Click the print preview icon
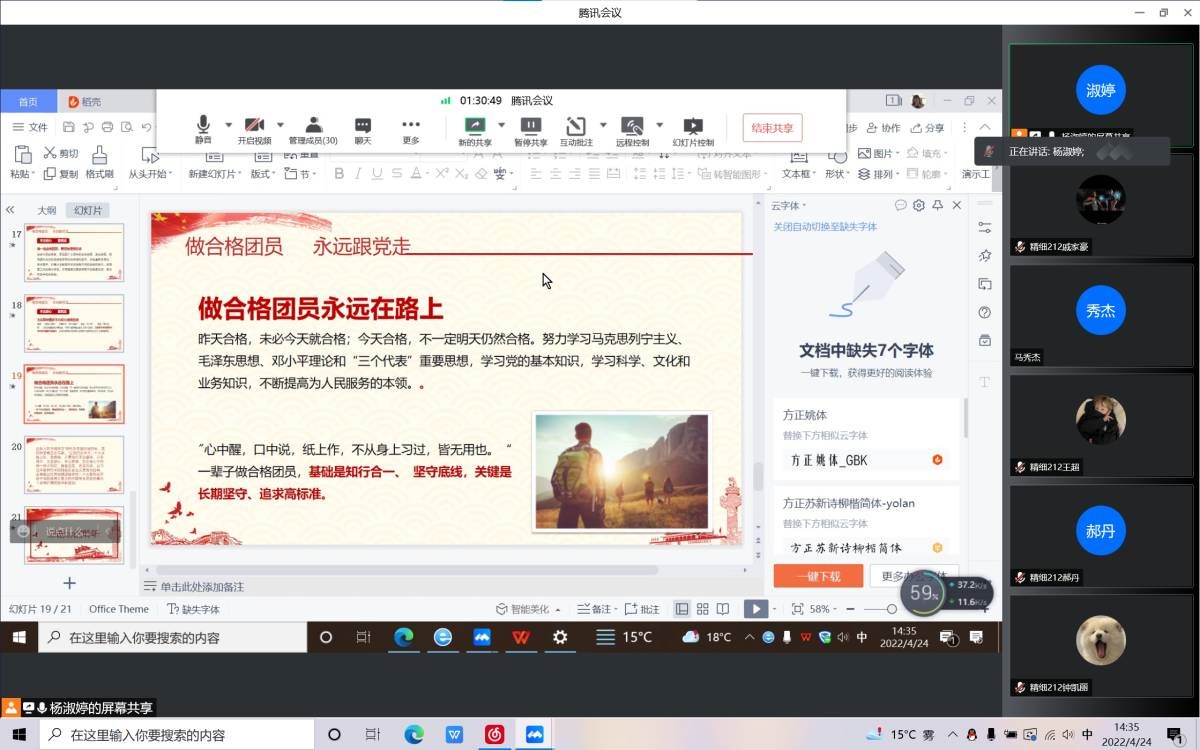This screenshot has width=1200, height=750. pyautogui.click(x=126, y=127)
